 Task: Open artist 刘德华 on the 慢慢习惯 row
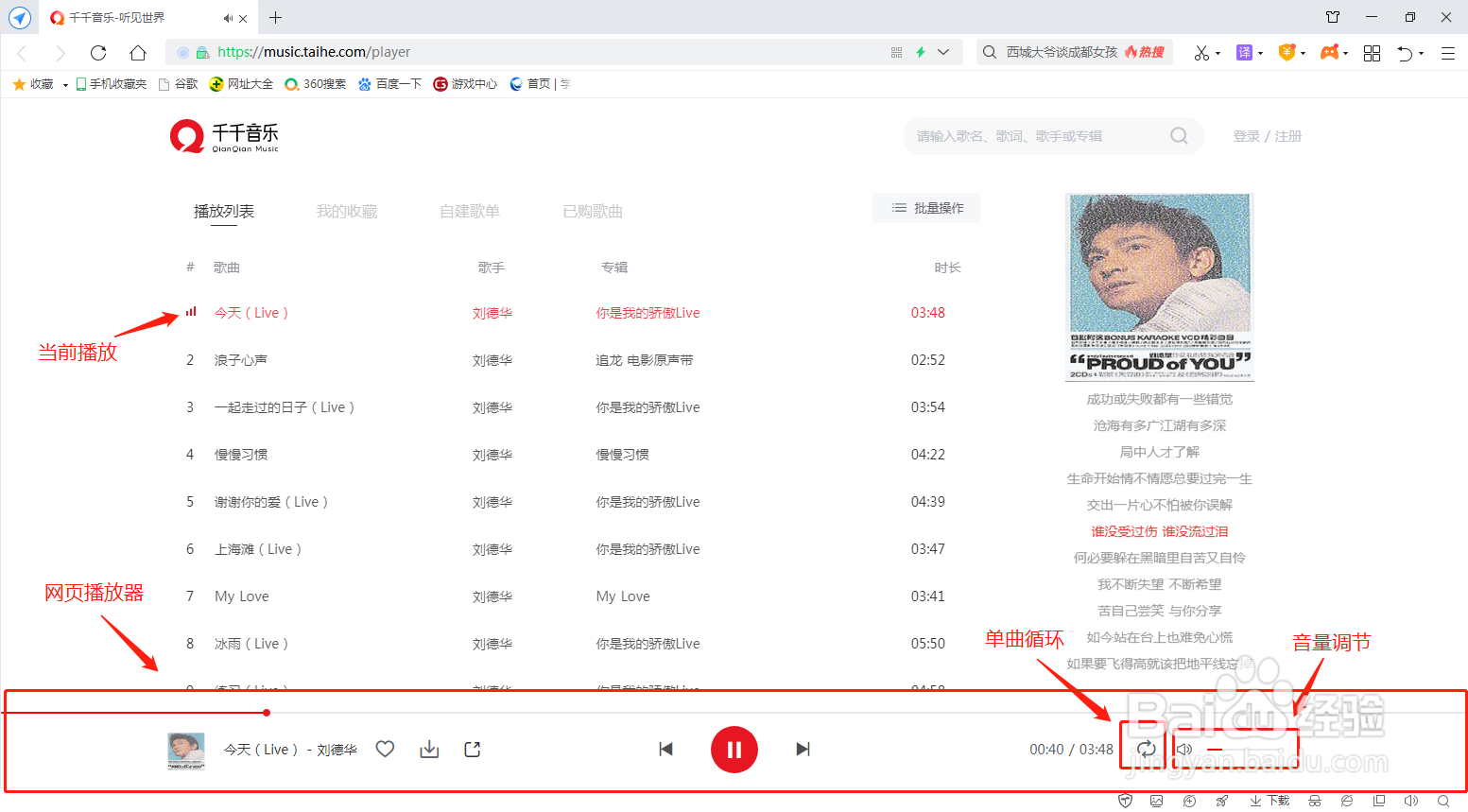[492, 455]
